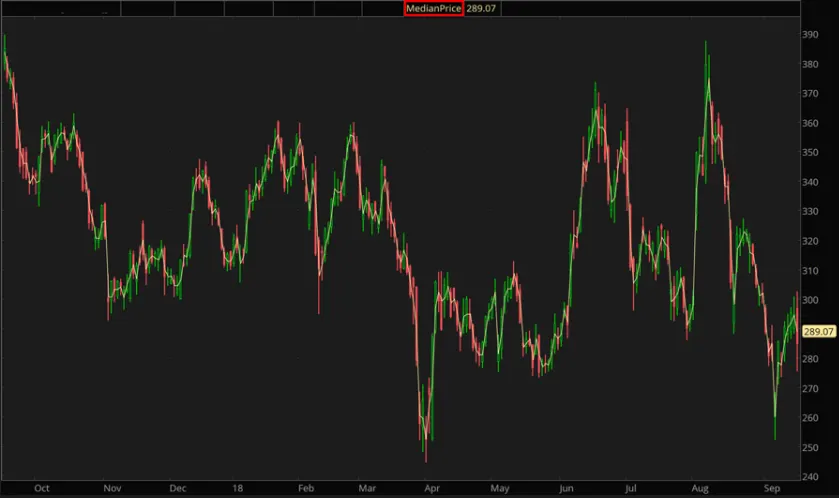Viewport: 839px width, 498px height.
Task: Click the 270 price axis label
Action: [x=810, y=389]
